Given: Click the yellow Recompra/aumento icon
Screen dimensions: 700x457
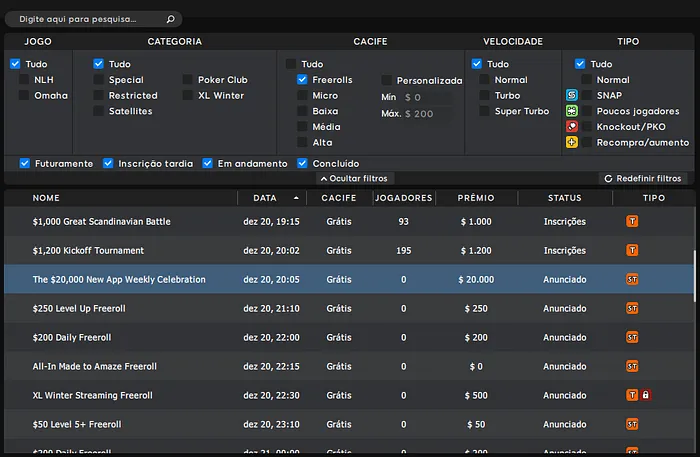Looking at the screenshot, I should (571, 142).
